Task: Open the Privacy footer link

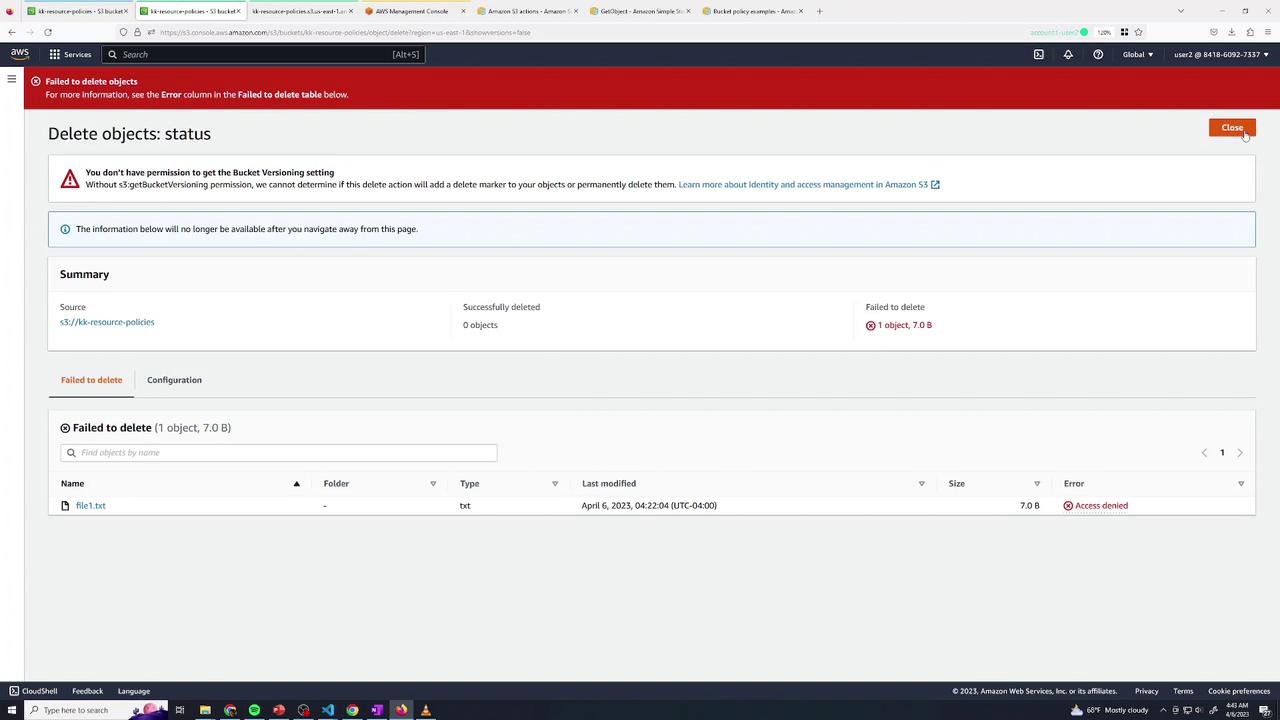Action: click(x=1146, y=691)
